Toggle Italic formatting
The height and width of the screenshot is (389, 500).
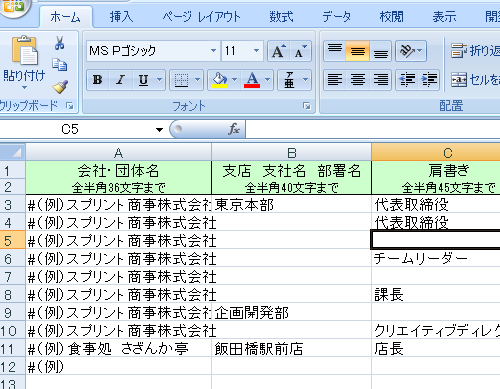click(x=120, y=80)
